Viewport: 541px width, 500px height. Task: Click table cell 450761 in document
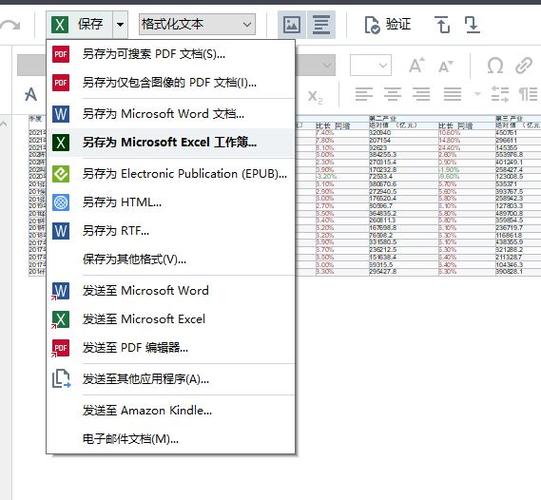point(506,133)
